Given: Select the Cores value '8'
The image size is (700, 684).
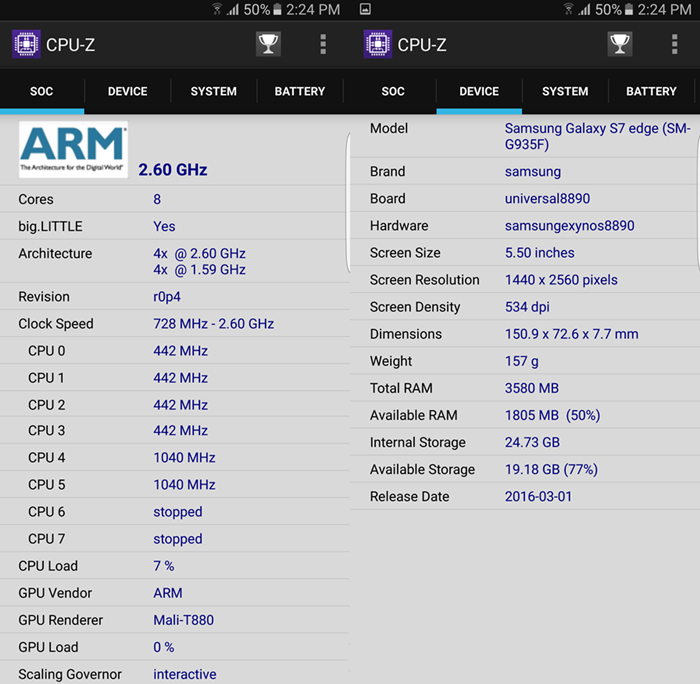Looking at the screenshot, I should (157, 199).
